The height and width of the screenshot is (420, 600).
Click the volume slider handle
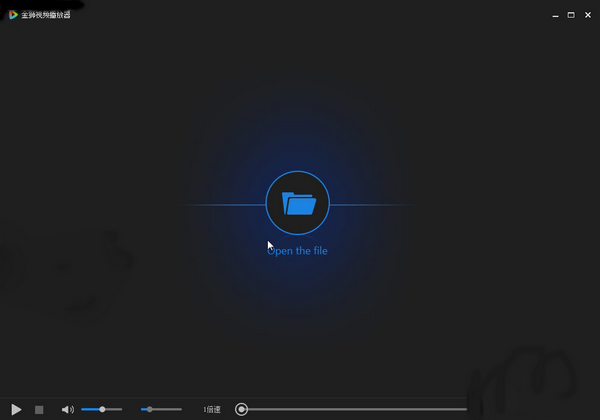pyautogui.click(x=102, y=409)
